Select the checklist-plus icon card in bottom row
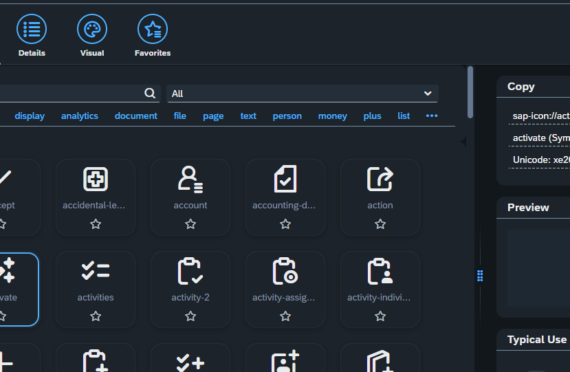The image size is (570, 372). (190, 358)
